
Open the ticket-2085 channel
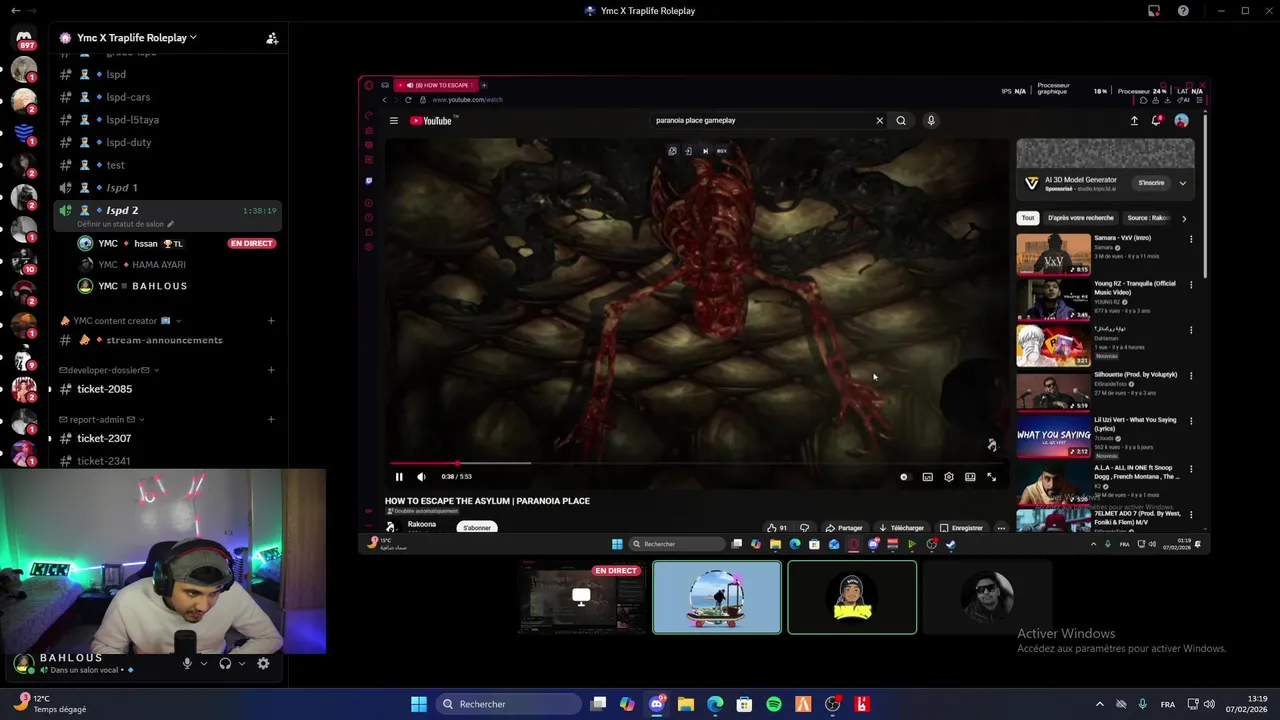[104, 389]
